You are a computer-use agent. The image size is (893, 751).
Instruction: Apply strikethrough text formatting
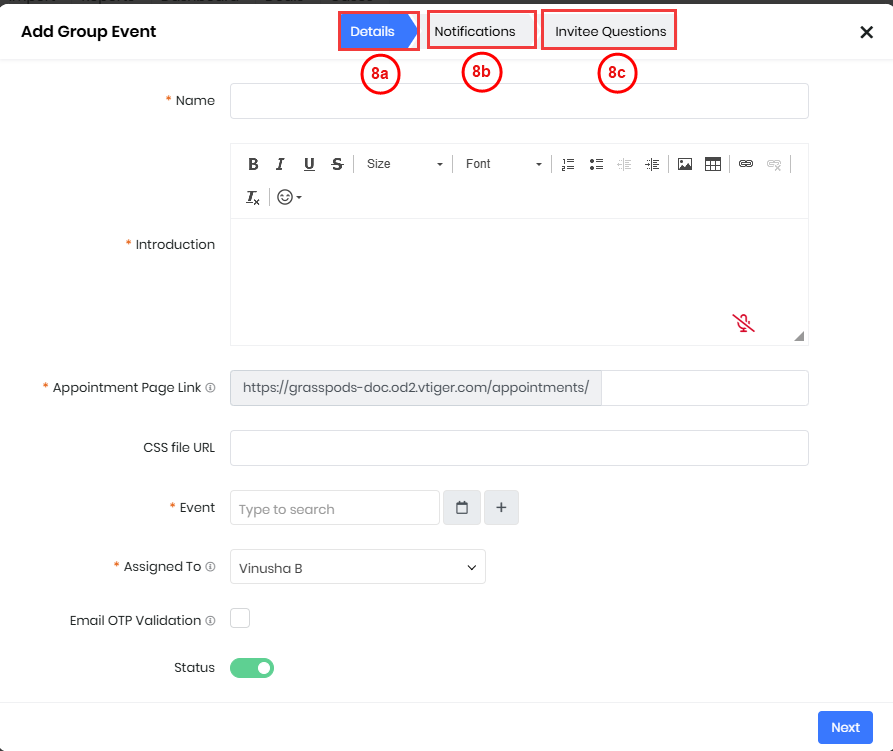(x=337, y=164)
